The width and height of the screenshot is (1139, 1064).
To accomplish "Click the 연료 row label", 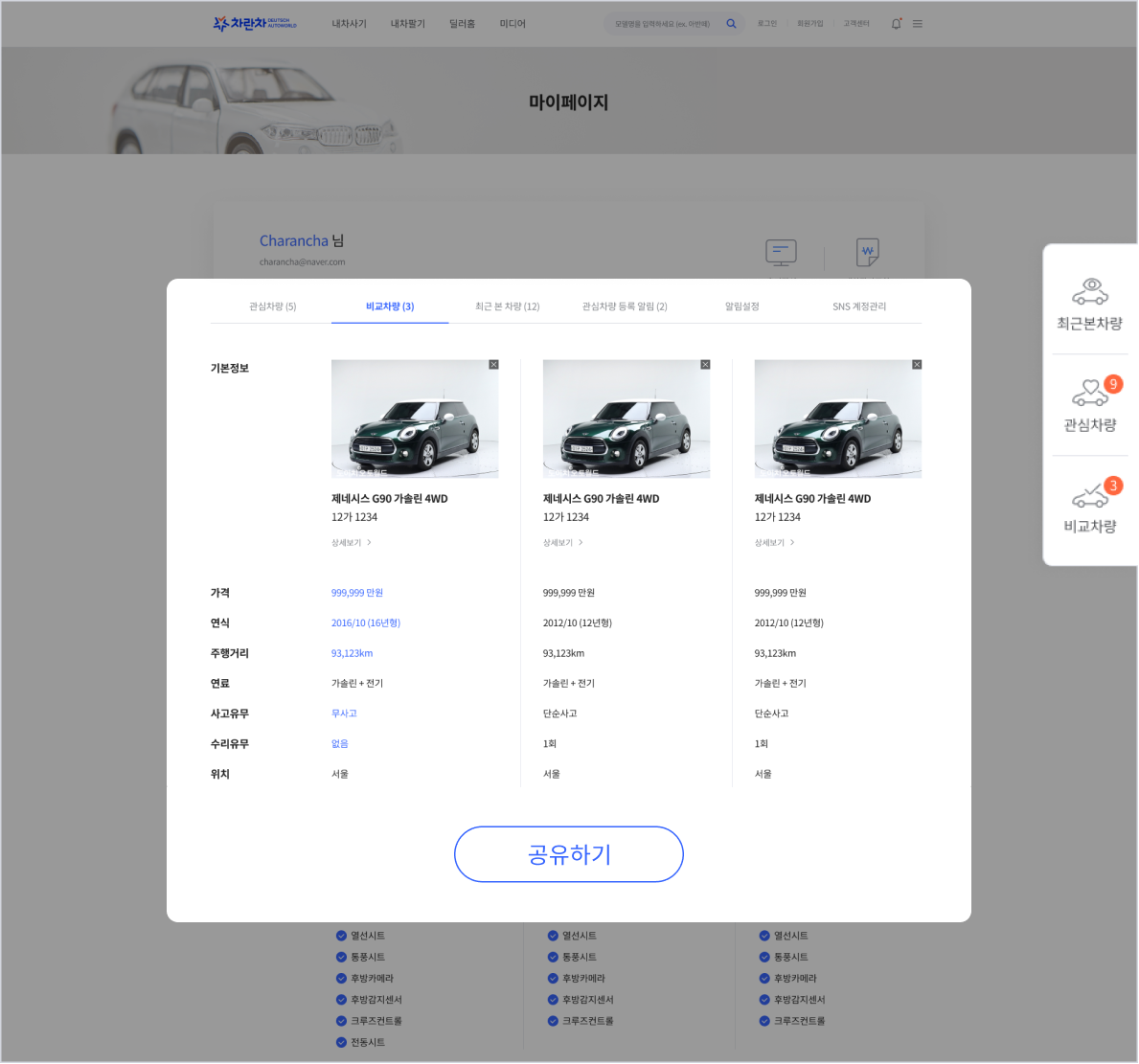I will [x=220, y=684].
